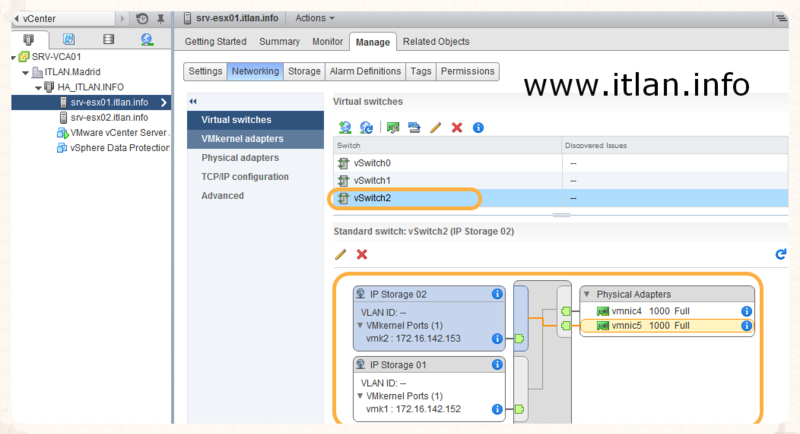Image resolution: width=800 pixels, height=434 pixels.
Task: Click the pencil edit icon under Standard switch heading
Action: (341, 254)
